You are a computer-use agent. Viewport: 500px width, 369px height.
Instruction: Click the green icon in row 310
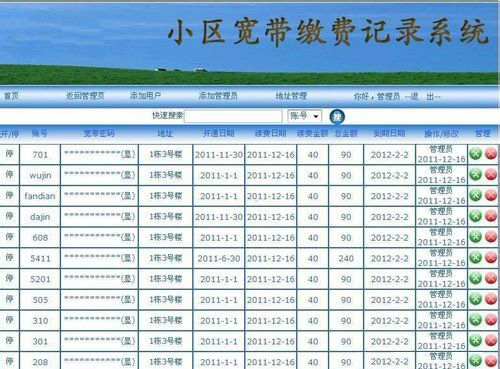point(475,319)
